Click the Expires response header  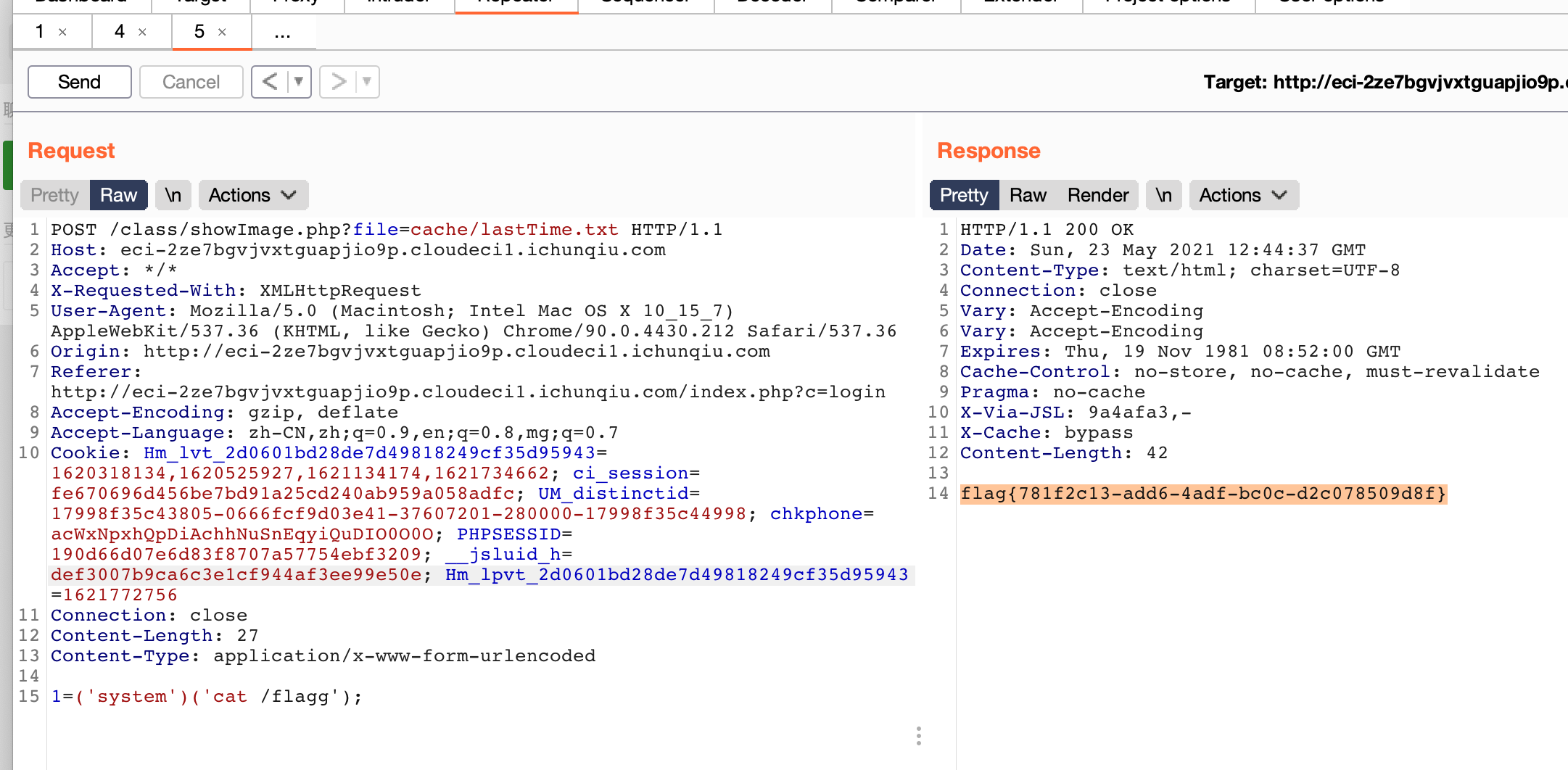1180,352
